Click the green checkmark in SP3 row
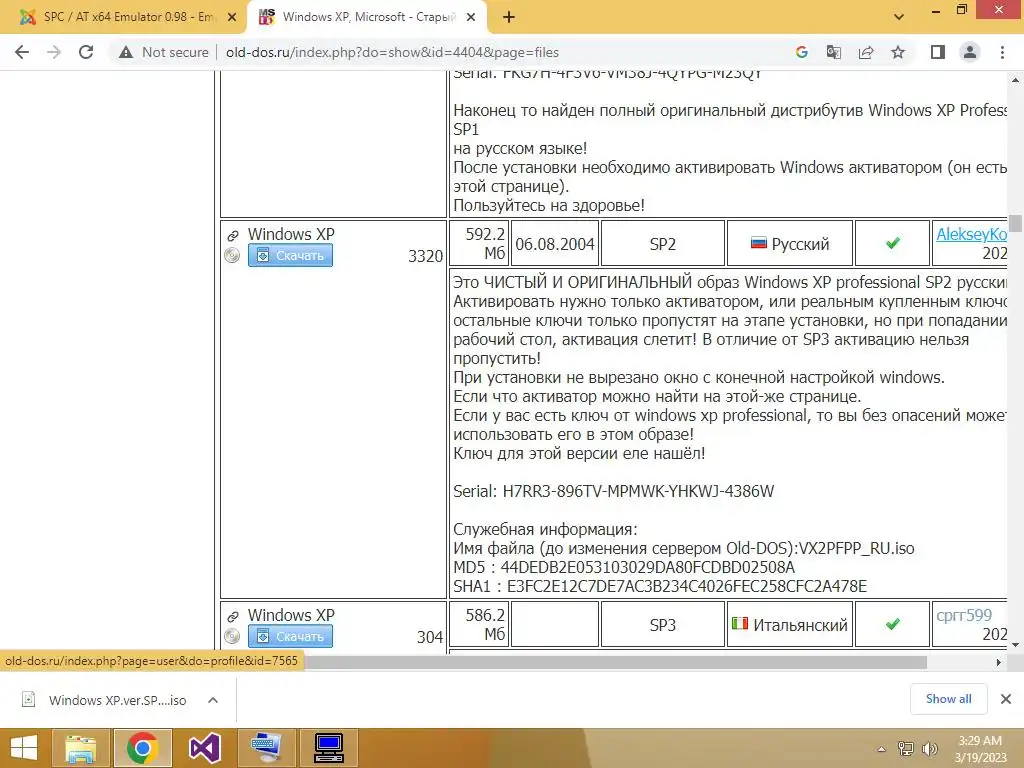This screenshot has height=768, width=1024. point(893,624)
